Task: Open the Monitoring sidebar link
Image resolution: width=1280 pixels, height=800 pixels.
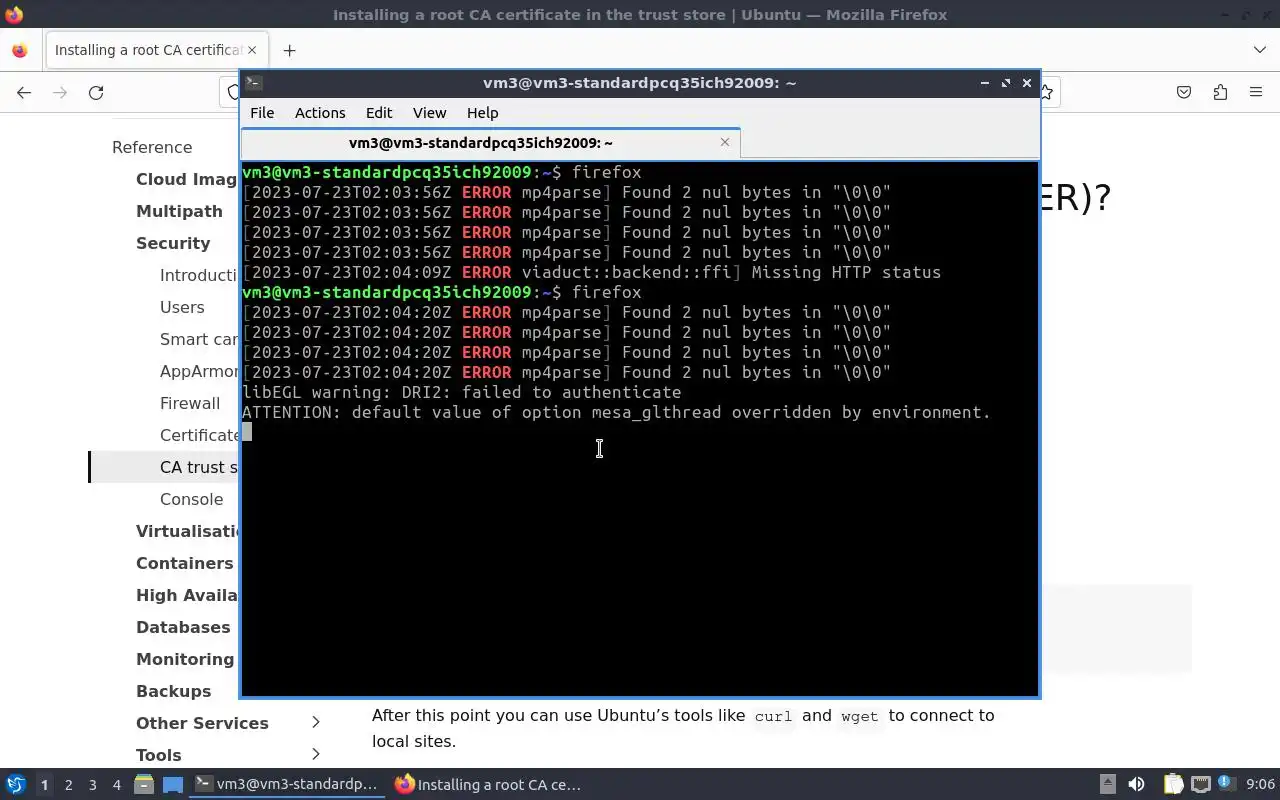Action: tap(185, 659)
